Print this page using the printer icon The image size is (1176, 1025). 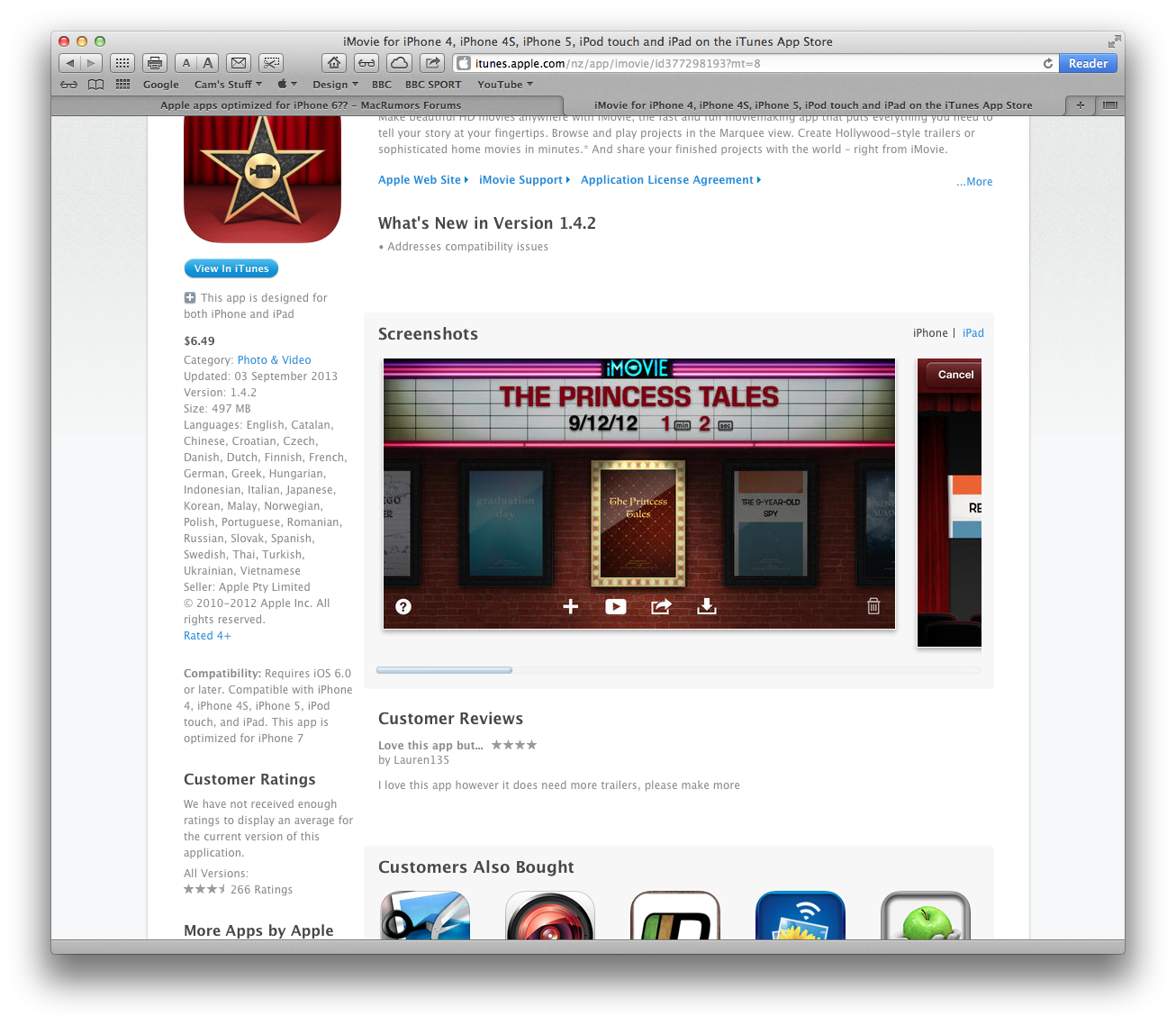point(155,63)
